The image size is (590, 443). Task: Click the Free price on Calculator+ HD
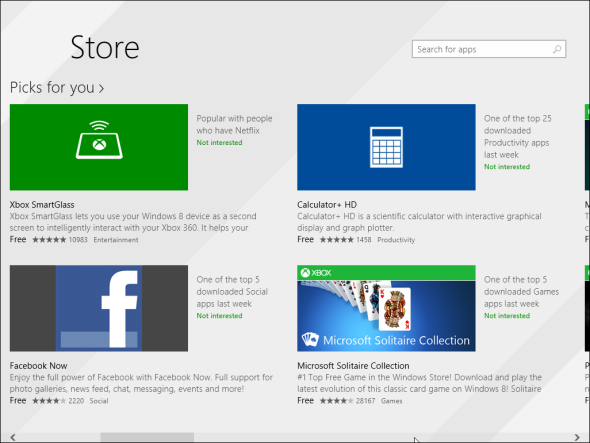pos(306,239)
